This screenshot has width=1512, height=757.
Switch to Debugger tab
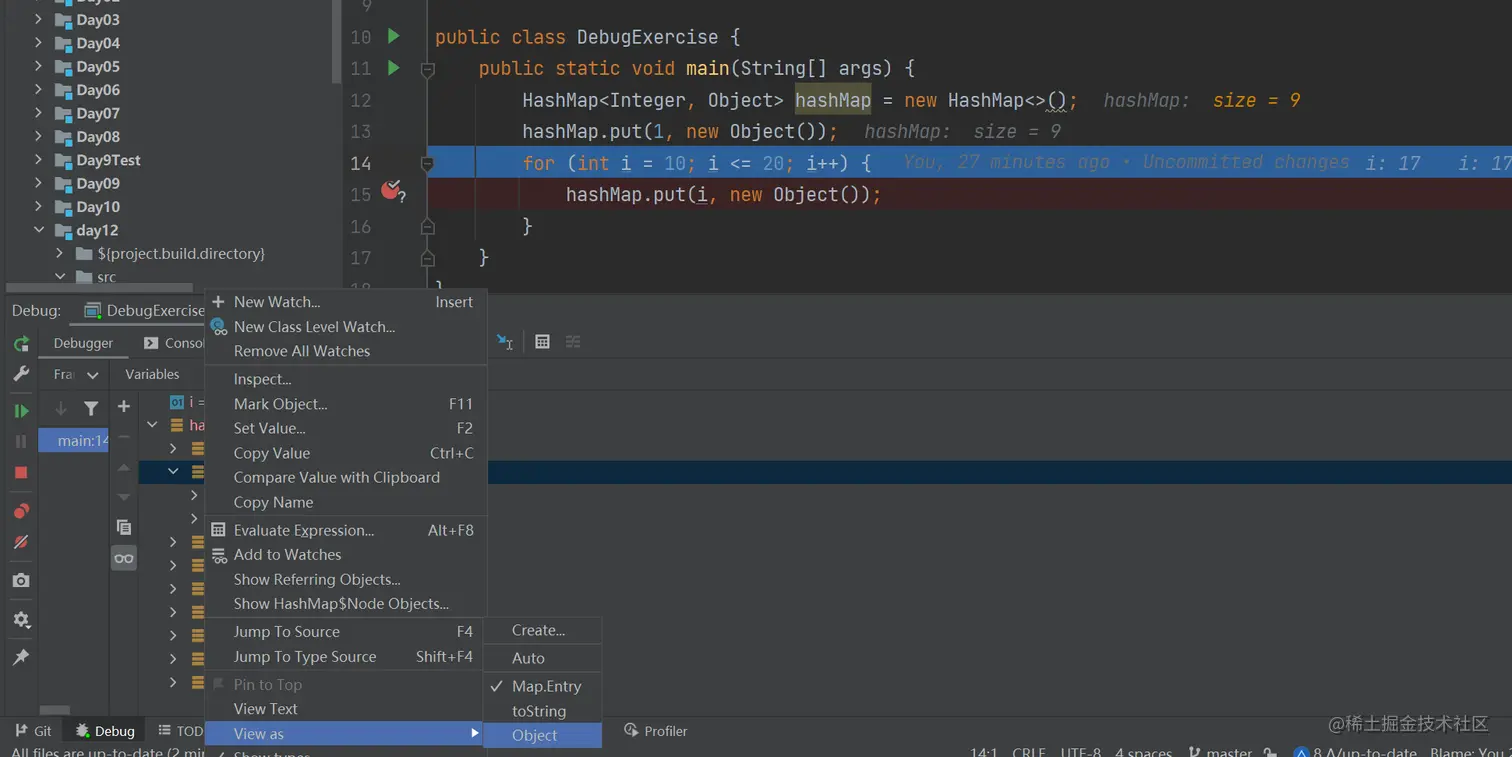(x=83, y=343)
